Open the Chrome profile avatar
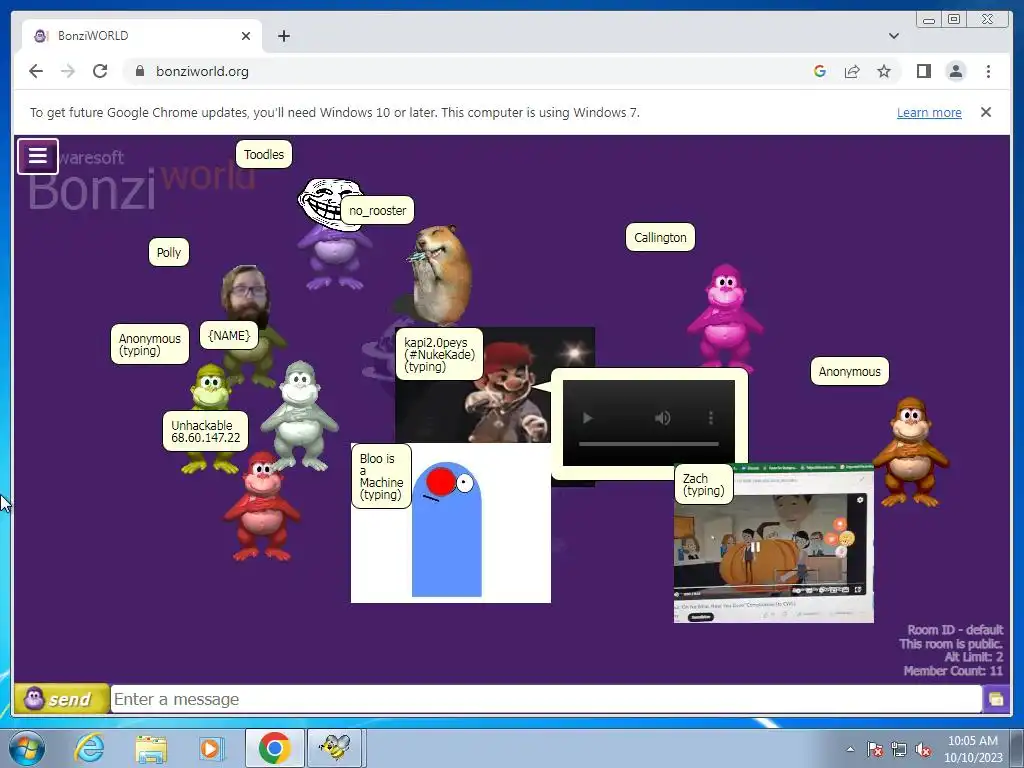This screenshot has width=1024, height=768. pyautogui.click(x=956, y=71)
